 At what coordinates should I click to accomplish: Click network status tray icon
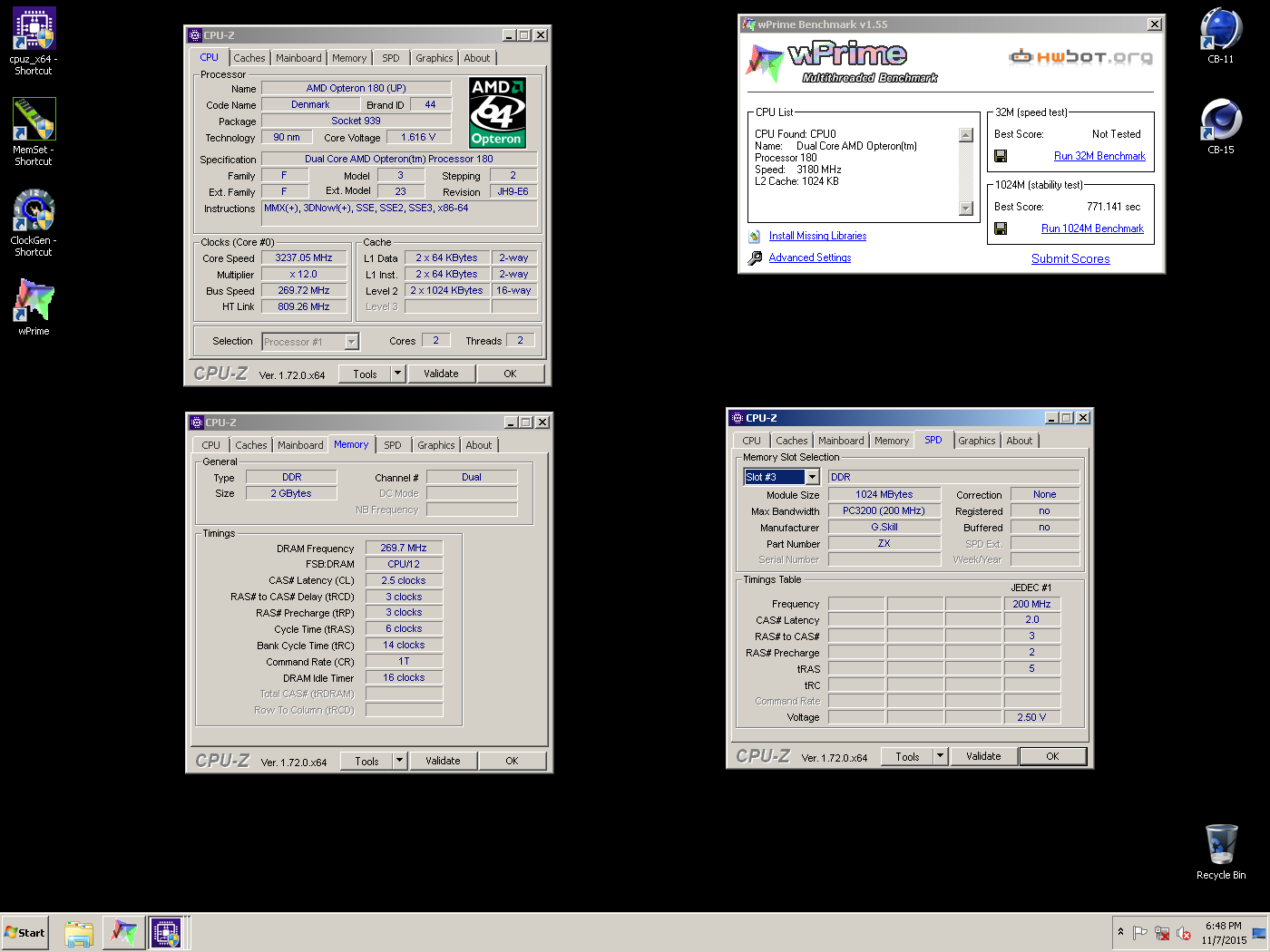pos(1162,933)
